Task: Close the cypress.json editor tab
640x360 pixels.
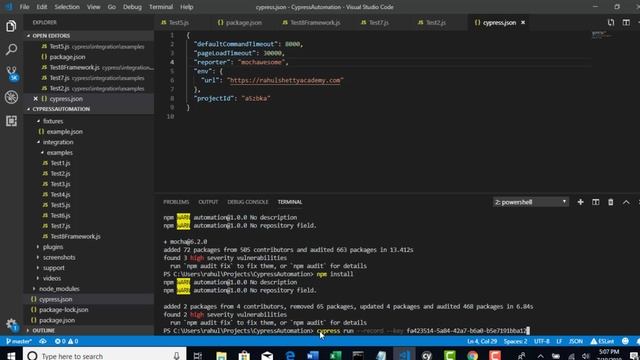Action: coord(523,22)
